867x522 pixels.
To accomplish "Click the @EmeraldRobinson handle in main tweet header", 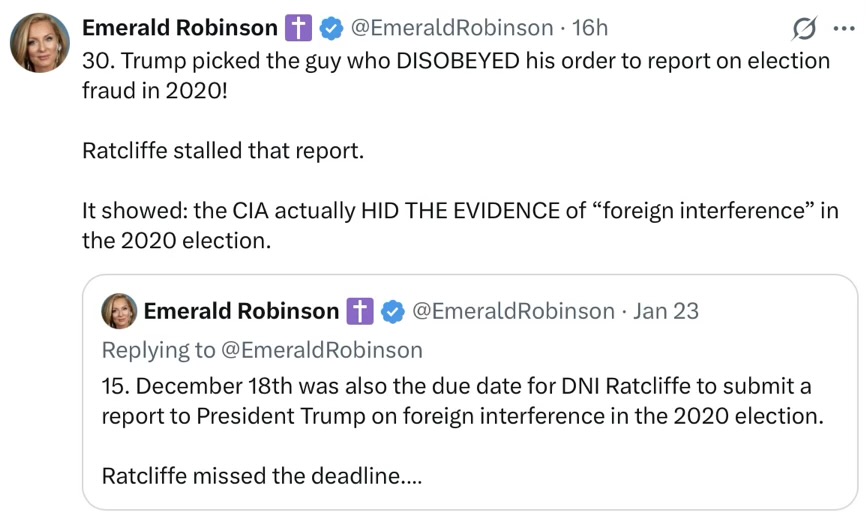I will [450, 28].
